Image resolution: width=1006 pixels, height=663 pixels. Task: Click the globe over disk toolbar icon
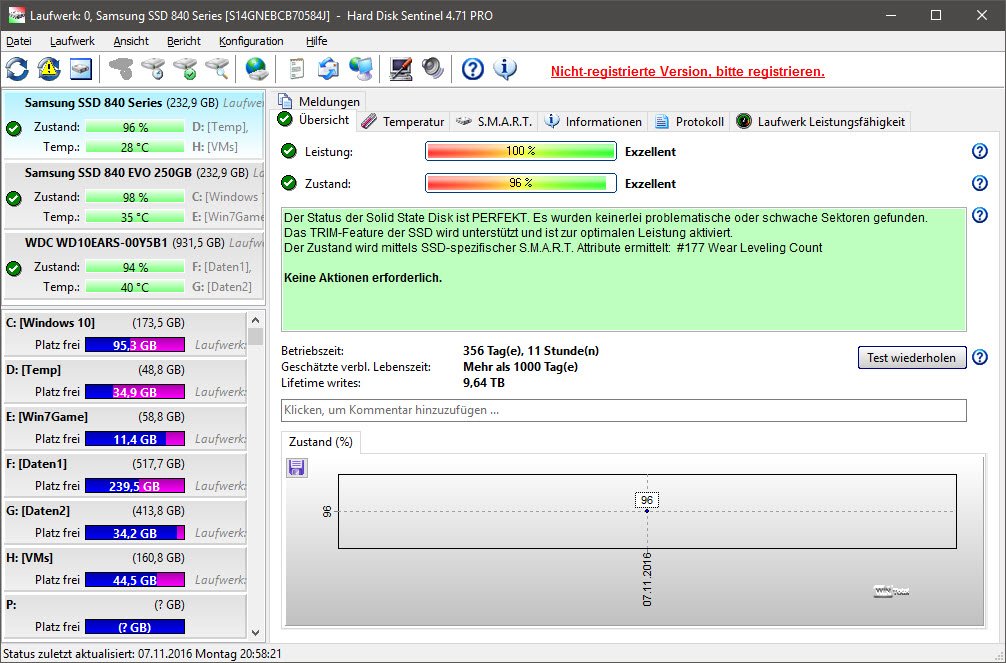point(257,69)
